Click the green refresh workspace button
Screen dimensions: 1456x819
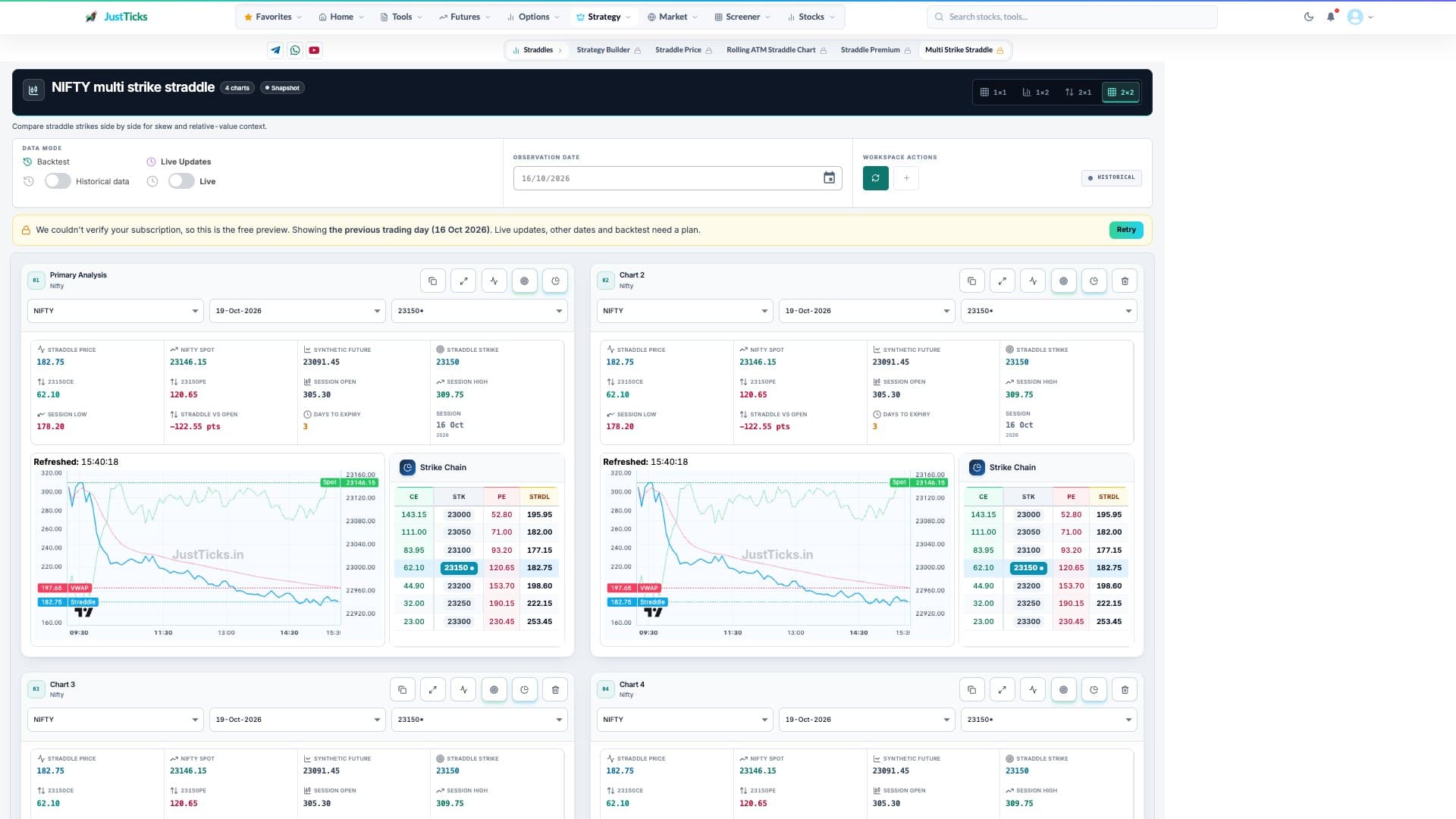tap(875, 177)
